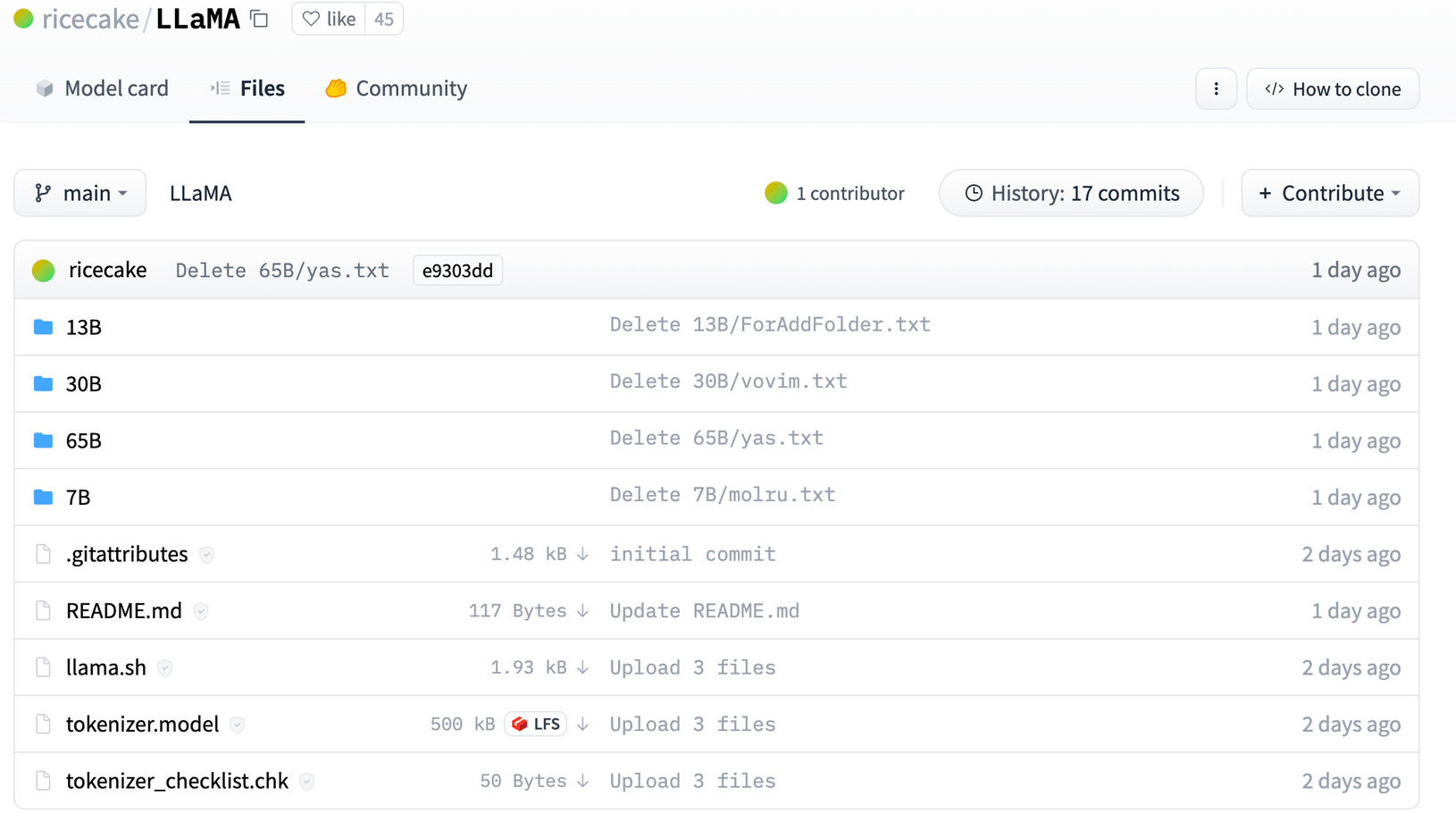Switch to the Community tab
The image size is (1456, 821).
[397, 88]
